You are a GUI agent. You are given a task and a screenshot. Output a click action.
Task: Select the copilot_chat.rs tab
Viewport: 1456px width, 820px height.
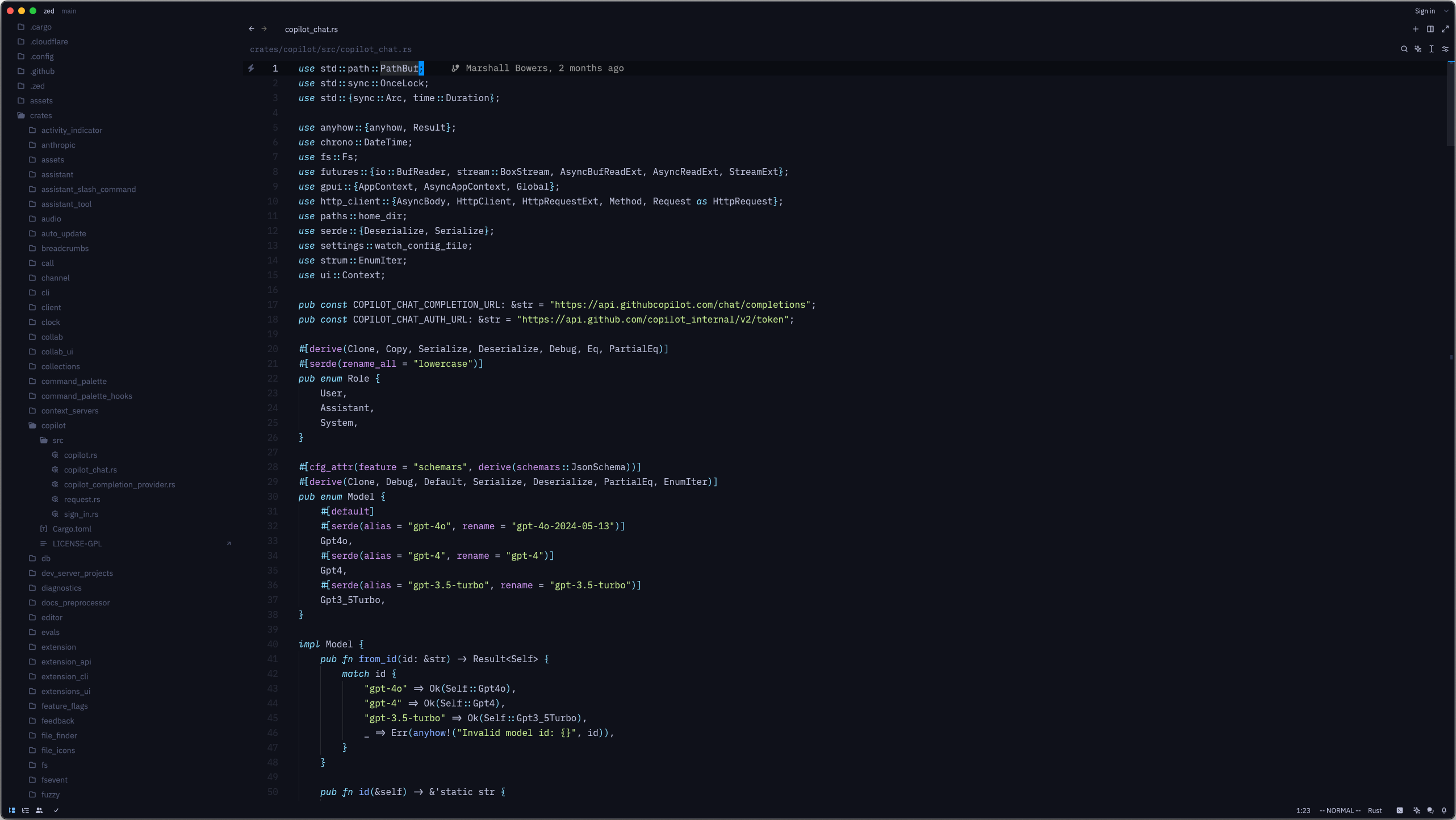311,29
